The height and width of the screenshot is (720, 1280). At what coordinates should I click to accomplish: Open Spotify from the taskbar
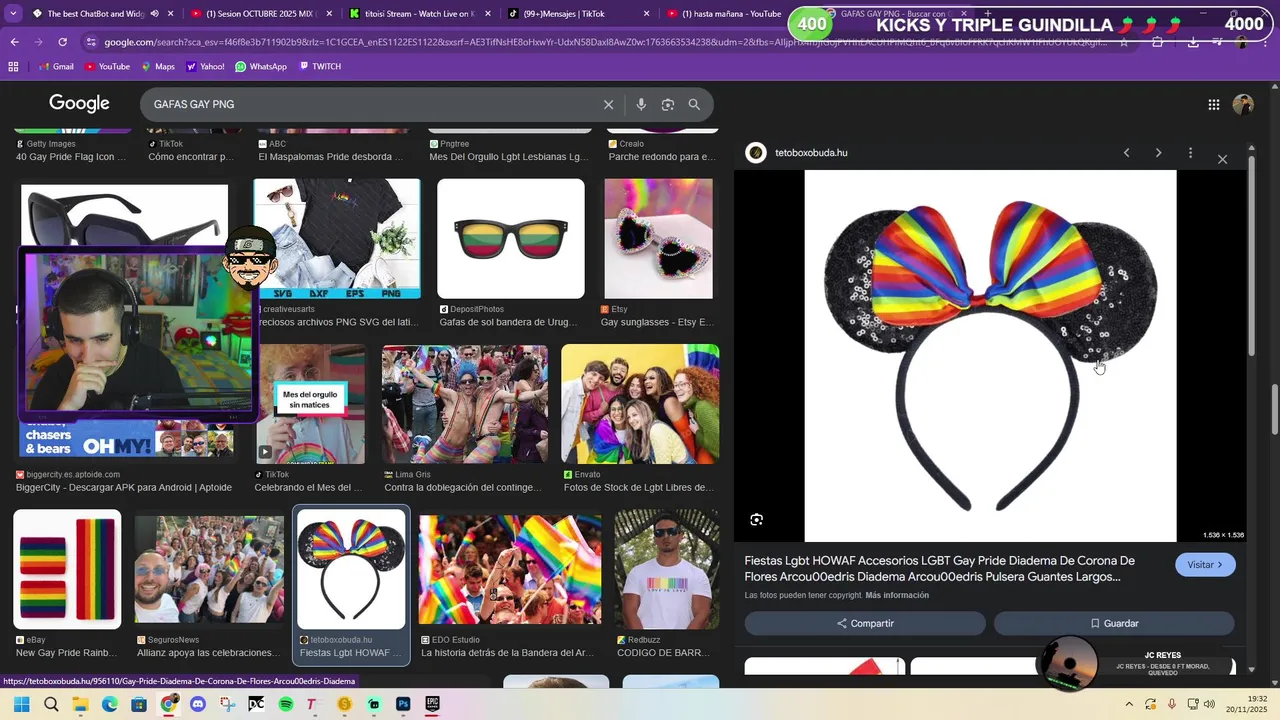point(286,704)
